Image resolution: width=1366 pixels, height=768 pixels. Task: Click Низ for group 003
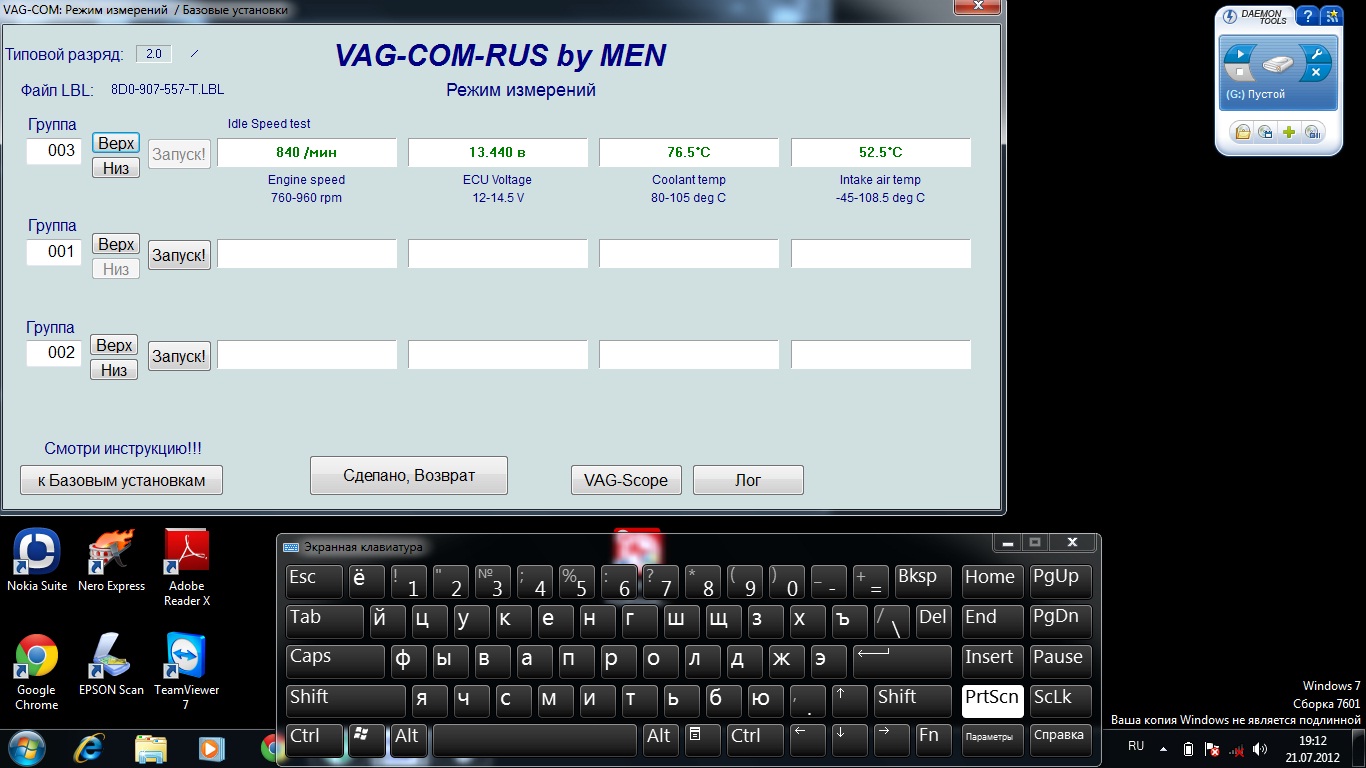coord(116,168)
